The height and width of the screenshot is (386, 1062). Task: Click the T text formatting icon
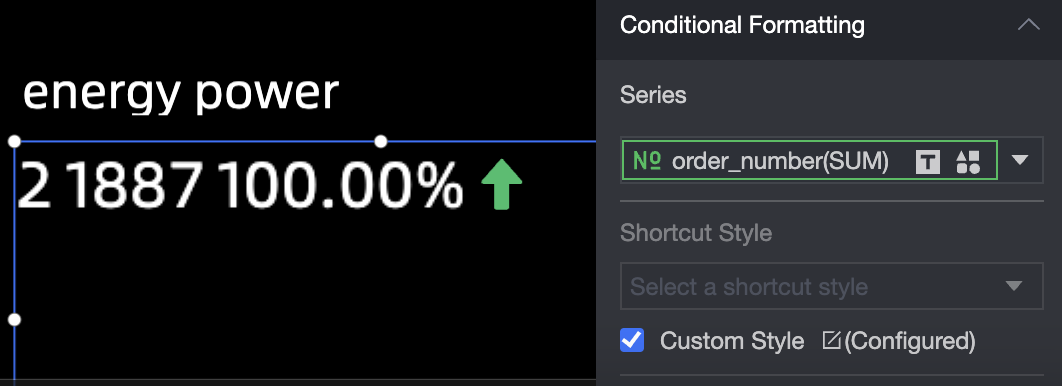click(x=928, y=161)
